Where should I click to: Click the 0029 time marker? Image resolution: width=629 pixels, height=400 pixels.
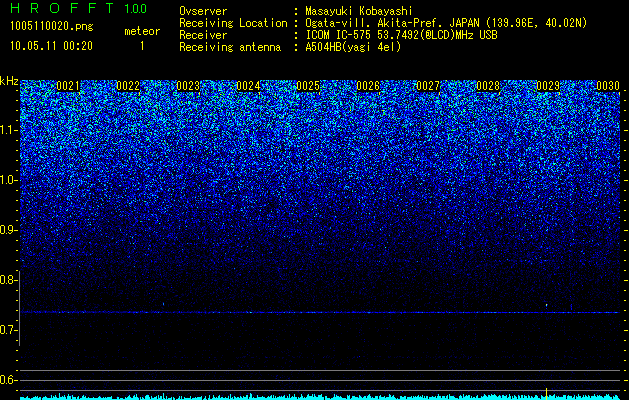(x=548, y=86)
